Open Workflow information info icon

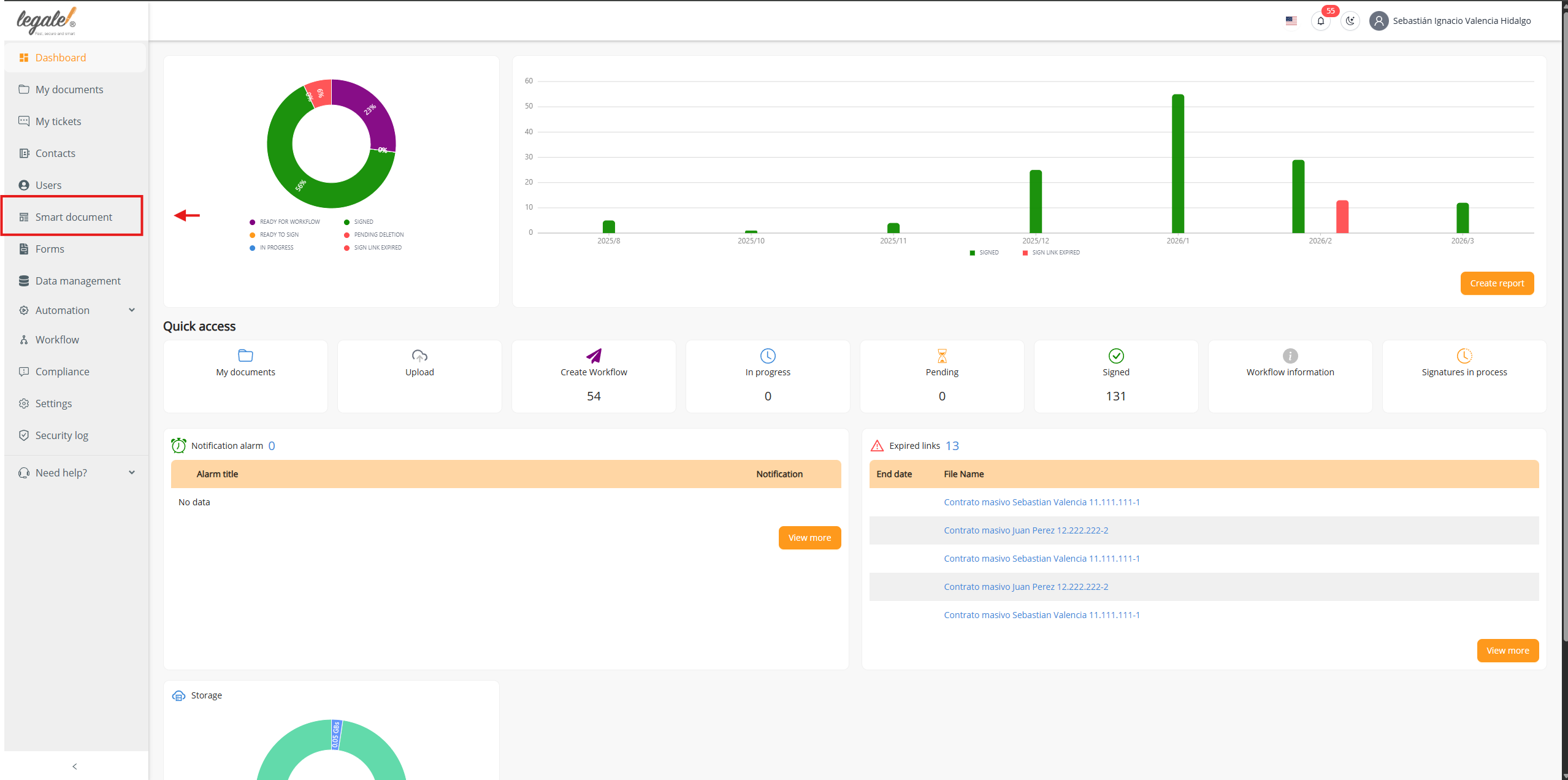click(x=1290, y=356)
